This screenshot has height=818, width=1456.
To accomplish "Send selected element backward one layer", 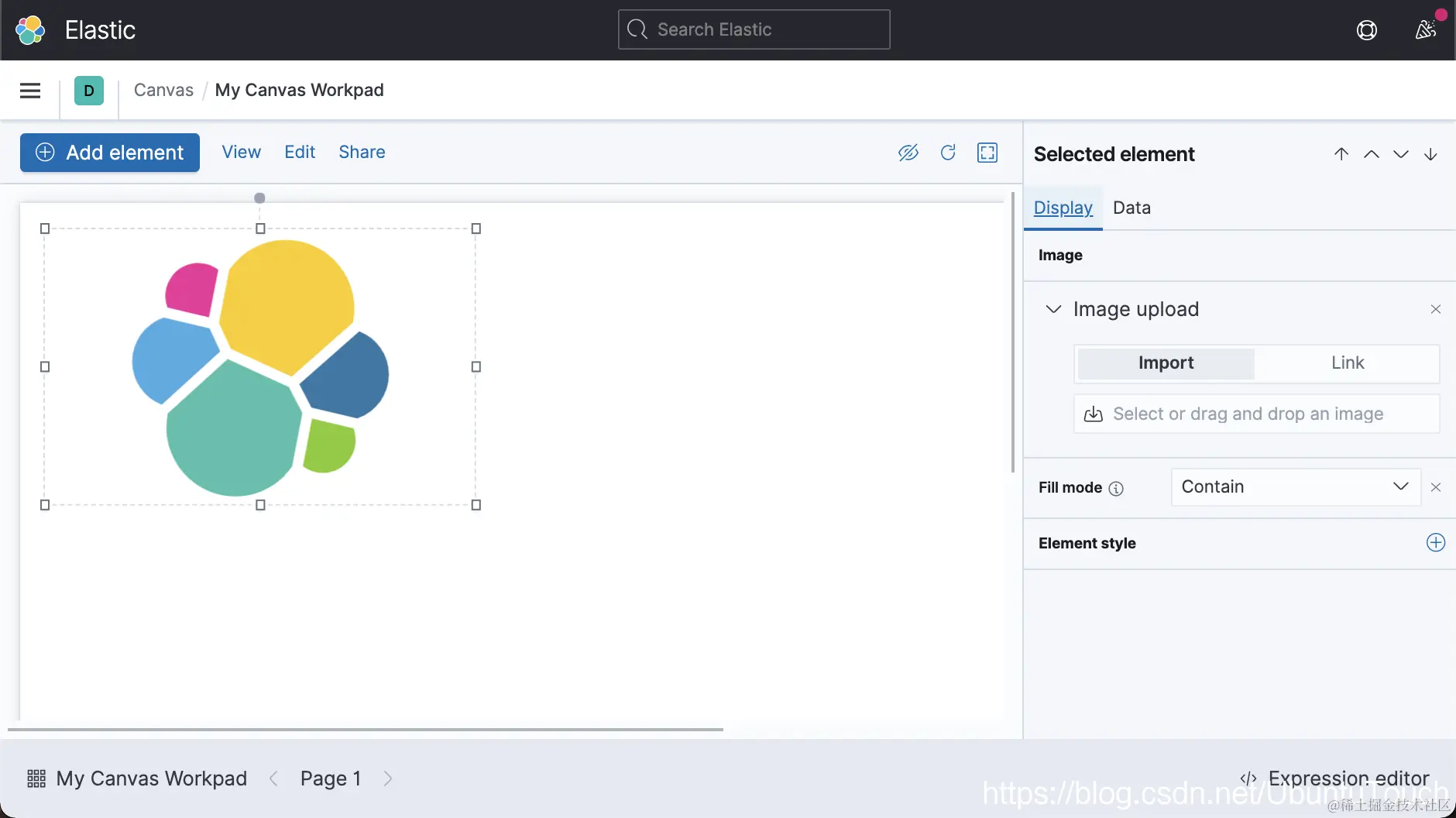I will coord(1401,154).
